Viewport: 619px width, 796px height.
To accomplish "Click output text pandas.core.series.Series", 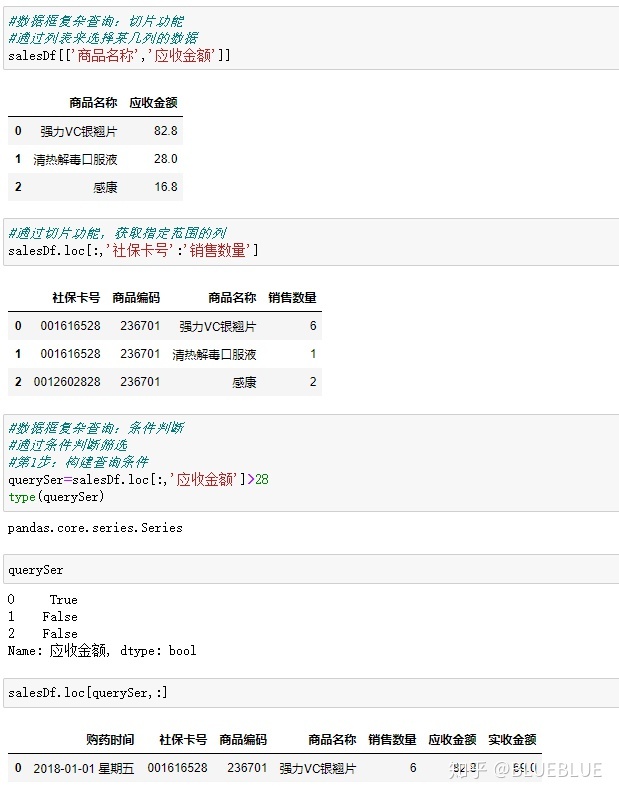I will pos(95,528).
